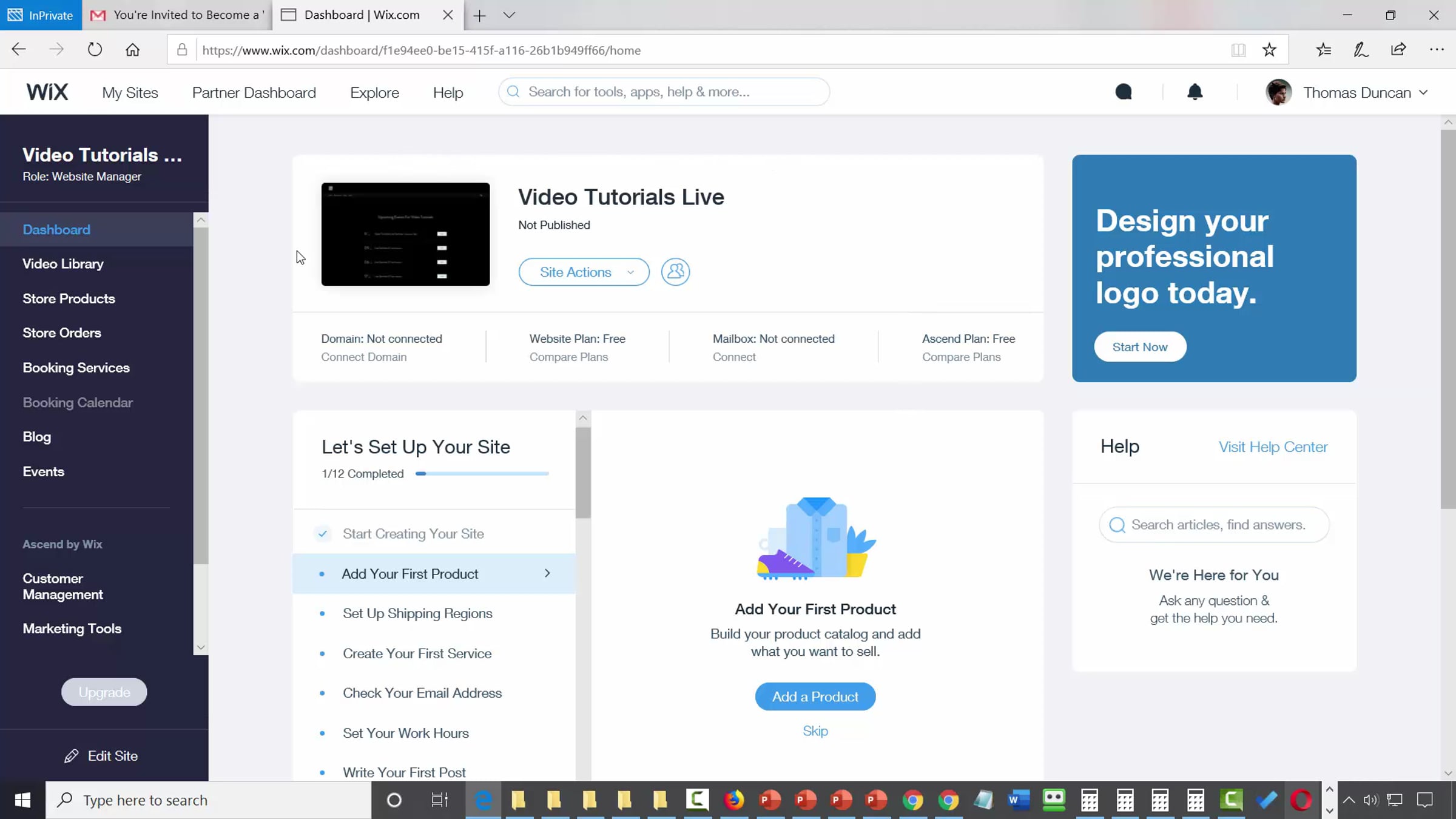Image resolution: width=1456 pixels, height=819 pixels.
Task: Click the Start Creating Your Site checkmark
Action: [x=323, y=534]
